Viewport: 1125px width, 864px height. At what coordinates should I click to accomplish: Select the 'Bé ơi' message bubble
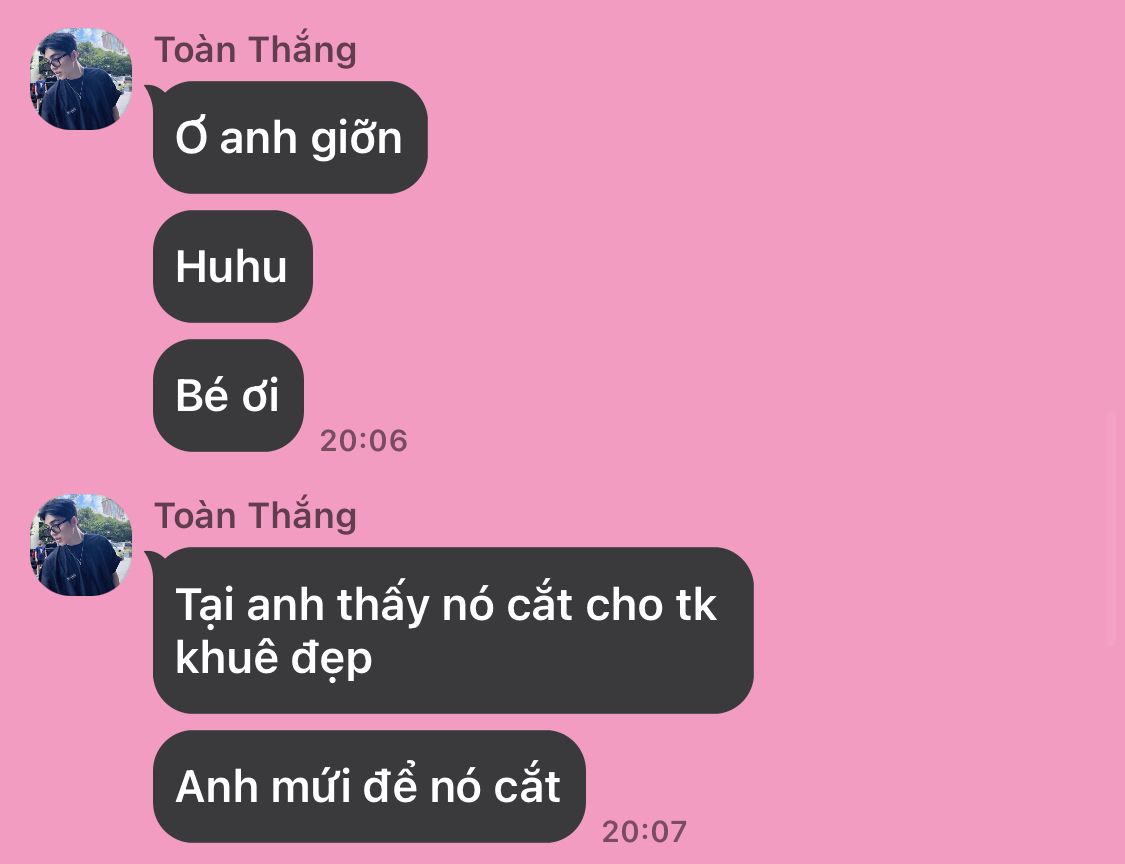click(228, 395)
